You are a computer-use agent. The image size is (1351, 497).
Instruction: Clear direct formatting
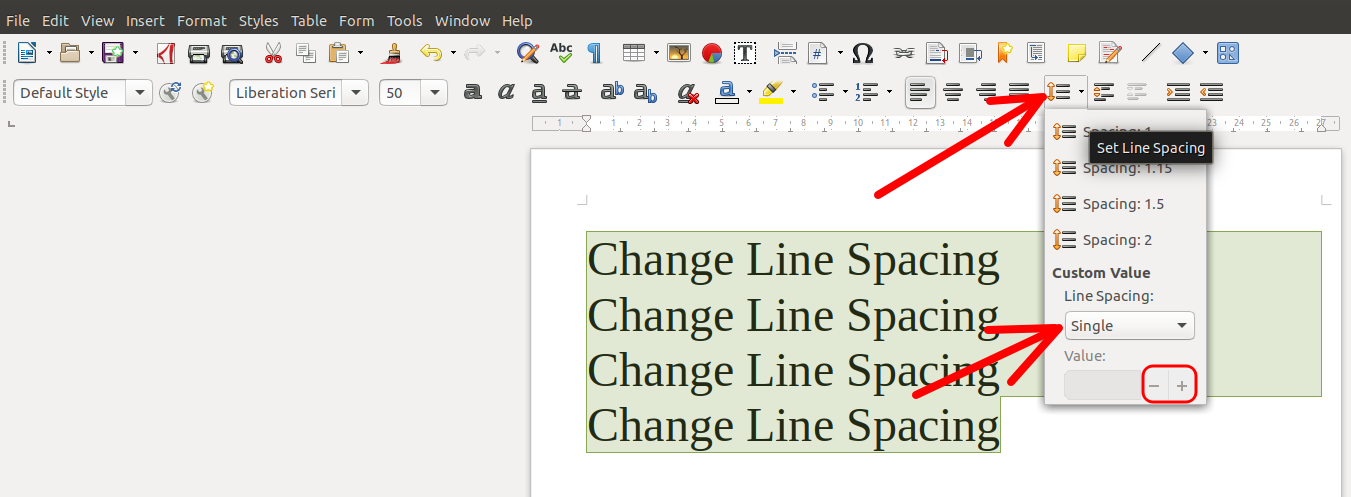pos(688,92)
